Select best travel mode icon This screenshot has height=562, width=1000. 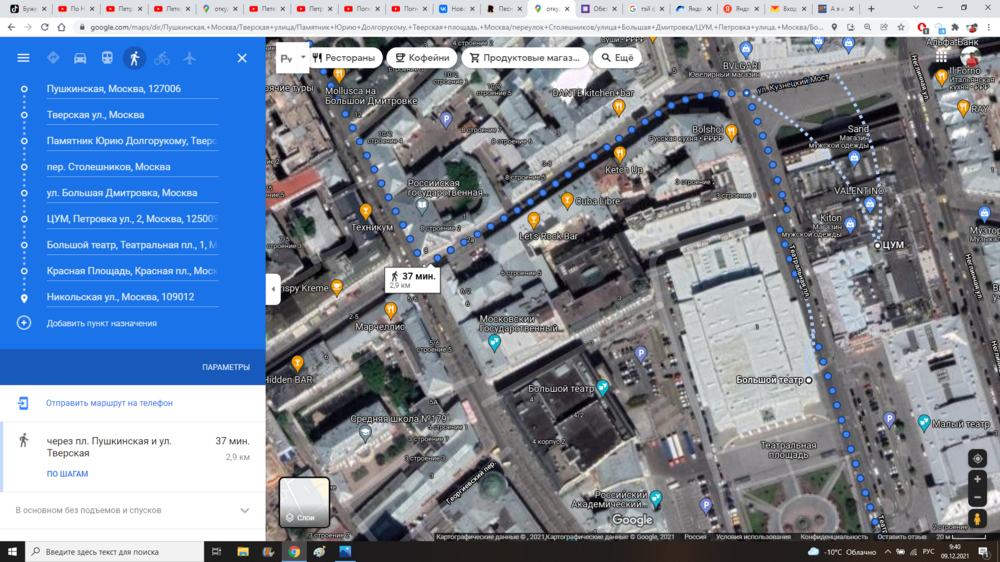point(53,58)
